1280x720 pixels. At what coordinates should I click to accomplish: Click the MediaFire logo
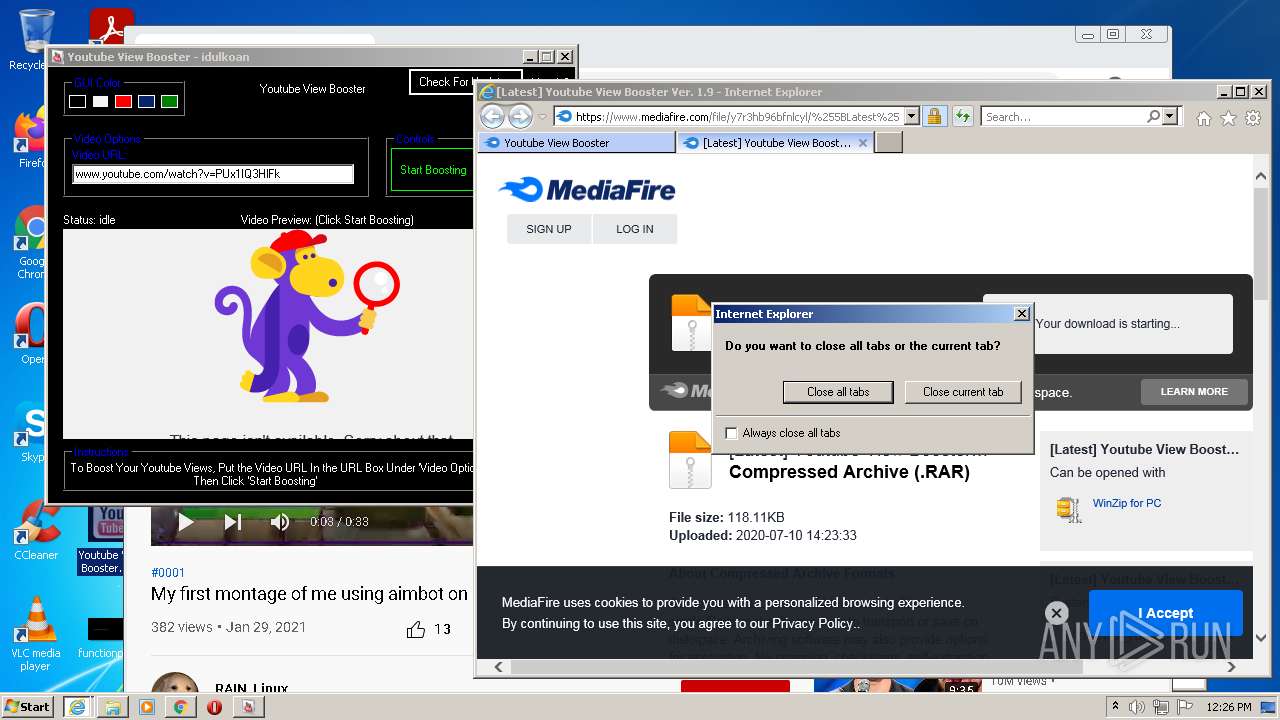coord(587,189)
